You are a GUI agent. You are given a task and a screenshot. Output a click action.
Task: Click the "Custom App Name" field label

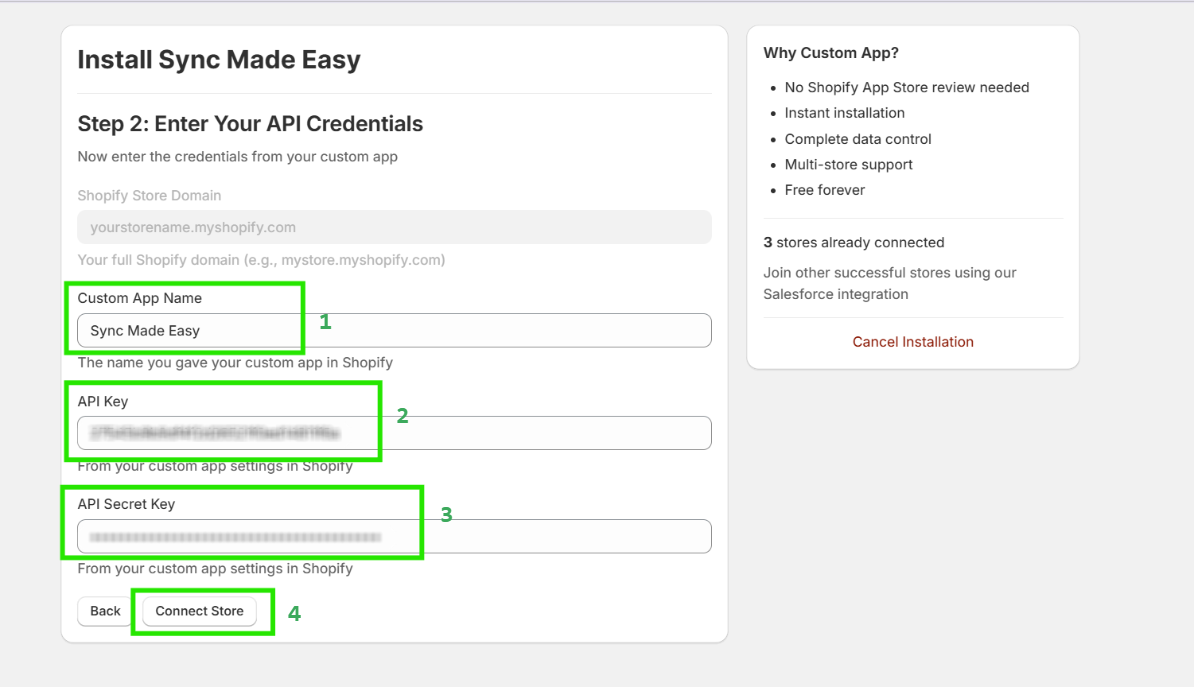(x=139, y=298)
